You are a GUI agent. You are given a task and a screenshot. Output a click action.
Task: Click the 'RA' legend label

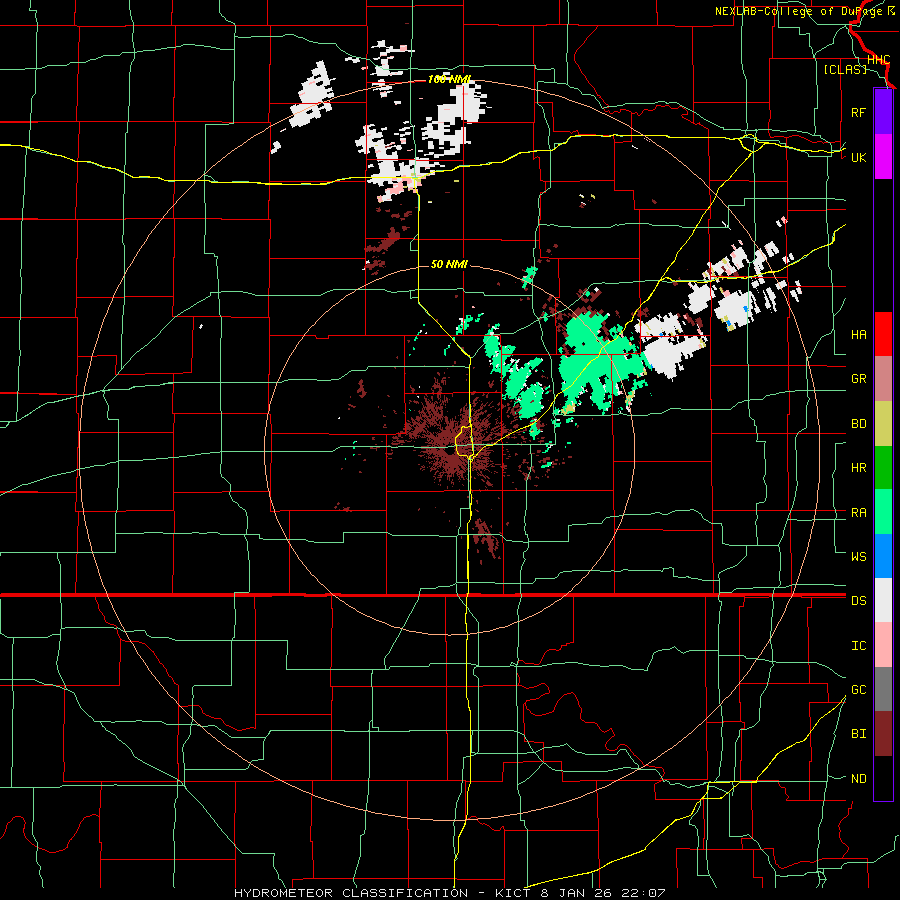pyautogui.click(x=858, y=513)
